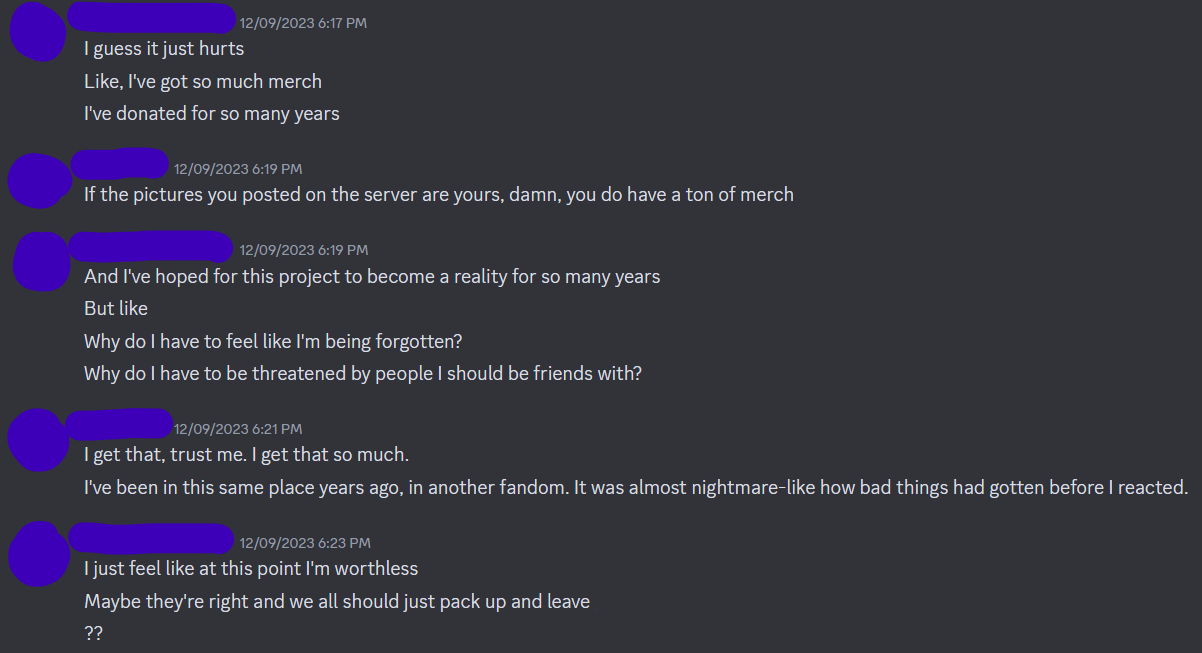Open avatar beside the 6:23 PM message
1202x653 pixels.
pyautogui.click(x=40, y=554)
